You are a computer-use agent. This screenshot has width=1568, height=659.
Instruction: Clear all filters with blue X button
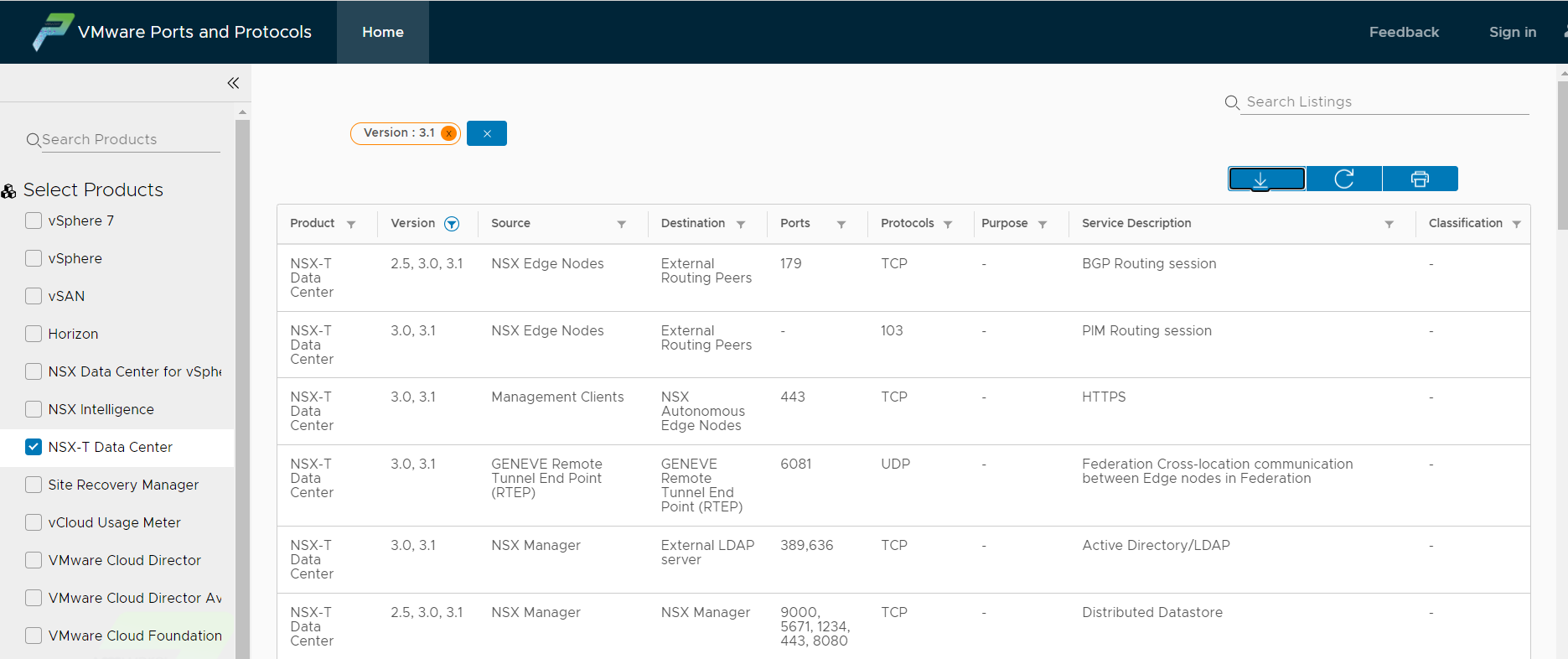pyautogui.click(x=487, y=133)
